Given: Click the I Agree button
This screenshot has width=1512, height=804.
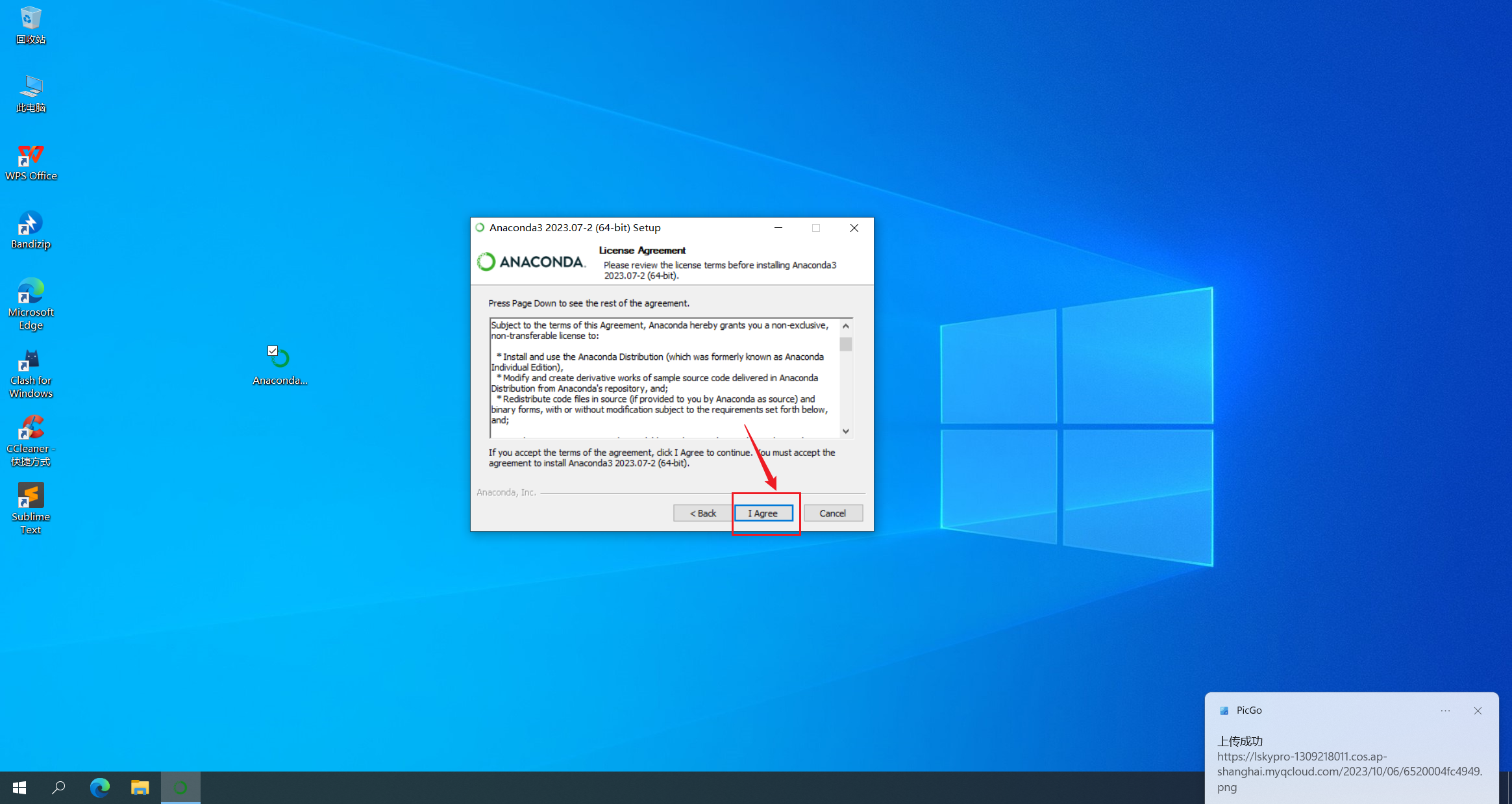Looking at the screenshot, I should pyautogui.click(x=763, y=513).
